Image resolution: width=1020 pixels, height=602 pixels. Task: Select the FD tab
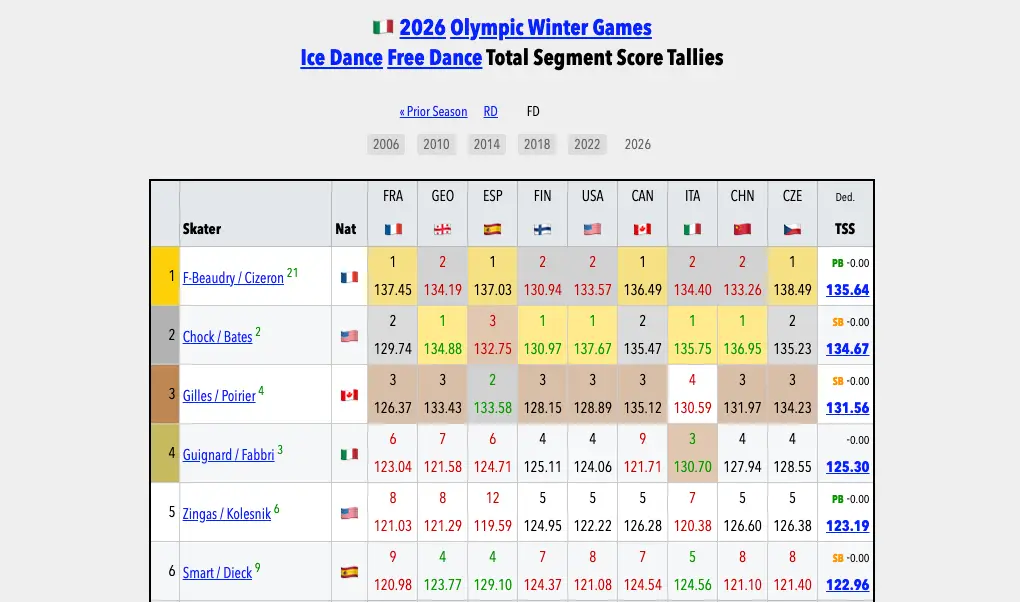(x=533, y=111)
